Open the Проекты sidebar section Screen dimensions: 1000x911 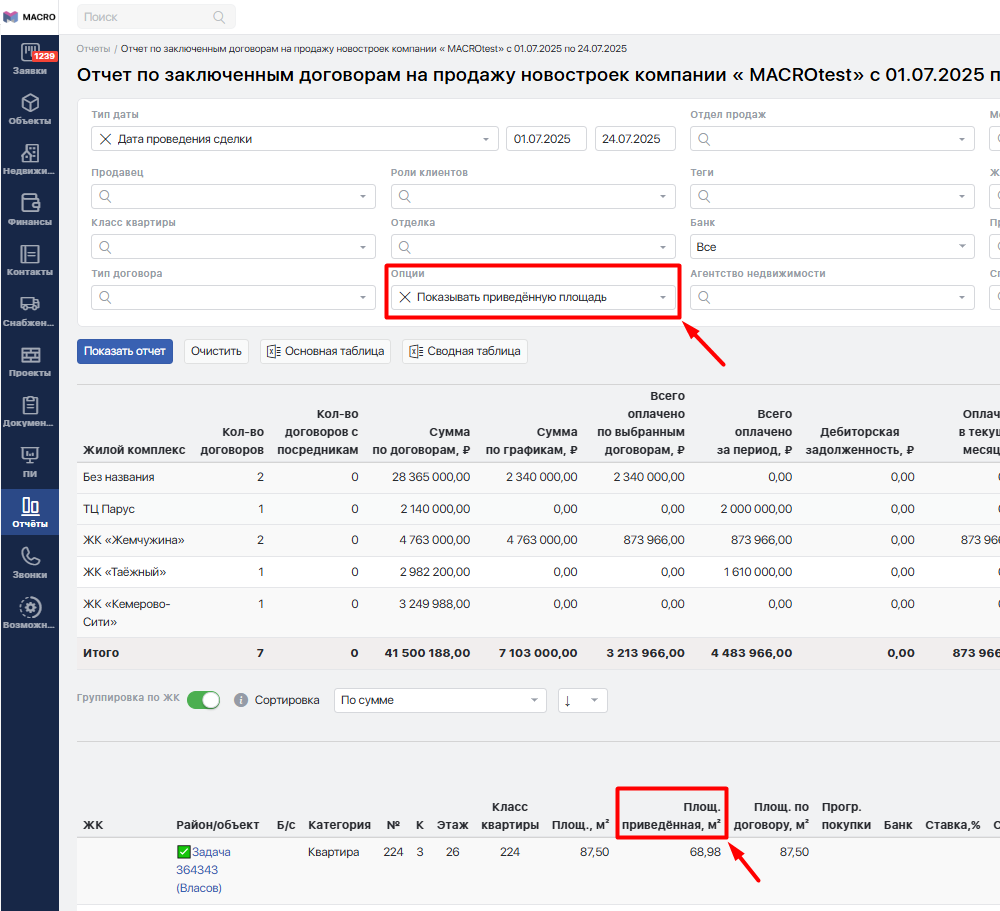[29, 362]
